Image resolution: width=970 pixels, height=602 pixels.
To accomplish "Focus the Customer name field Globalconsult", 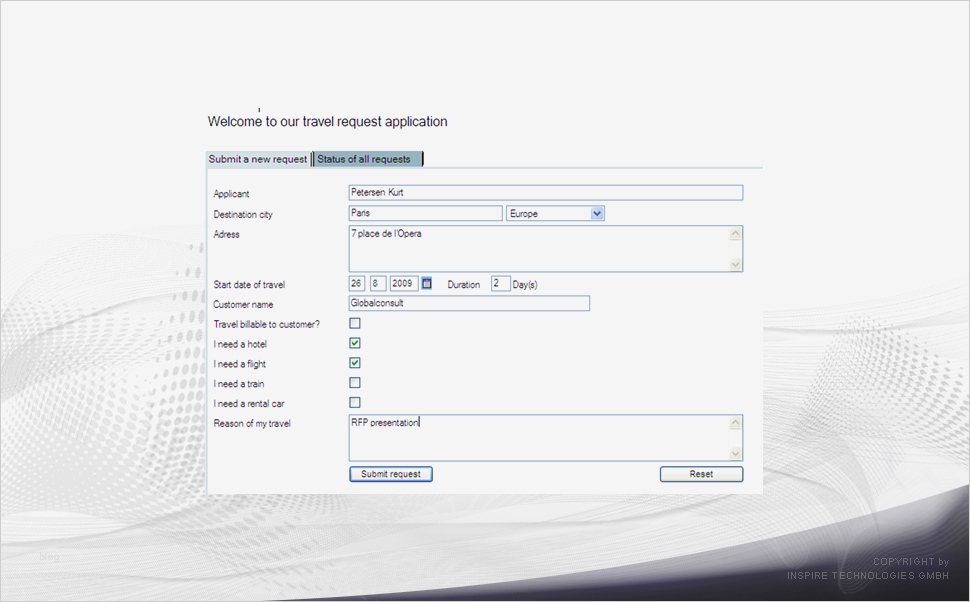I will [469, 303].
